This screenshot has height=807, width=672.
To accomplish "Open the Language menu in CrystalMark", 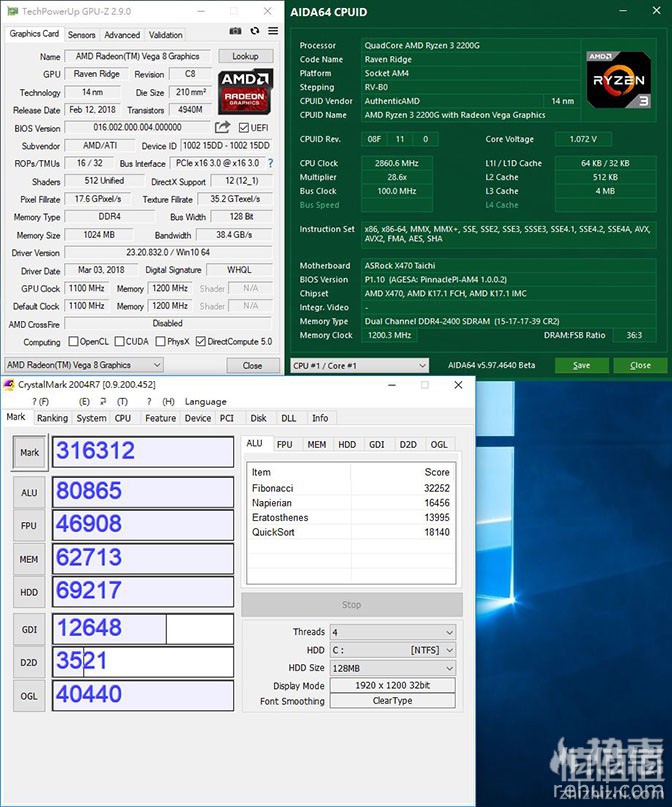I will 206,401.
